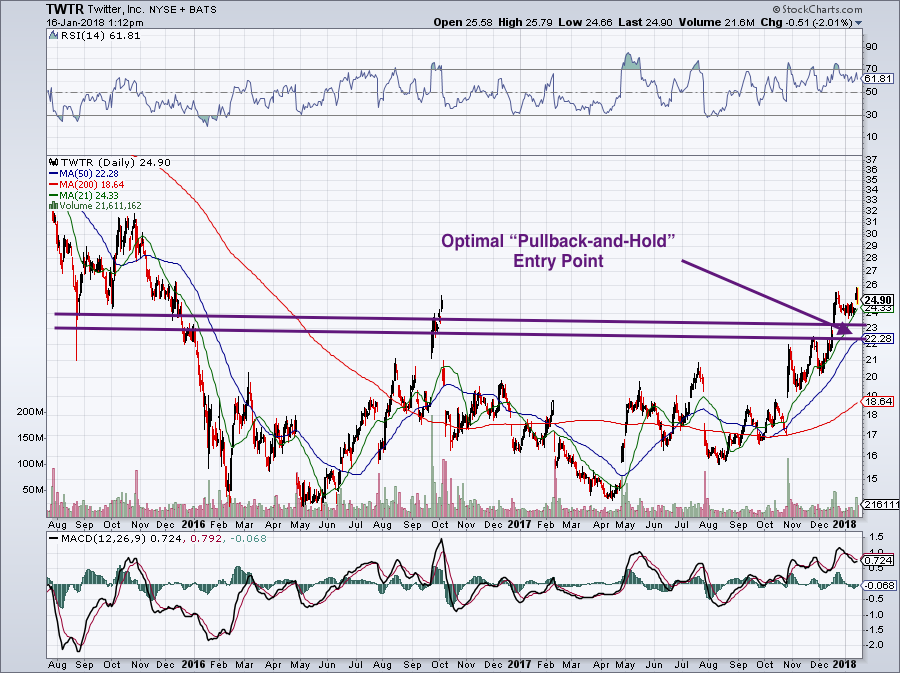Open the StockCharts.com copyright link
The width and height of the screenshot is (900, 673).
coord(817,9)
